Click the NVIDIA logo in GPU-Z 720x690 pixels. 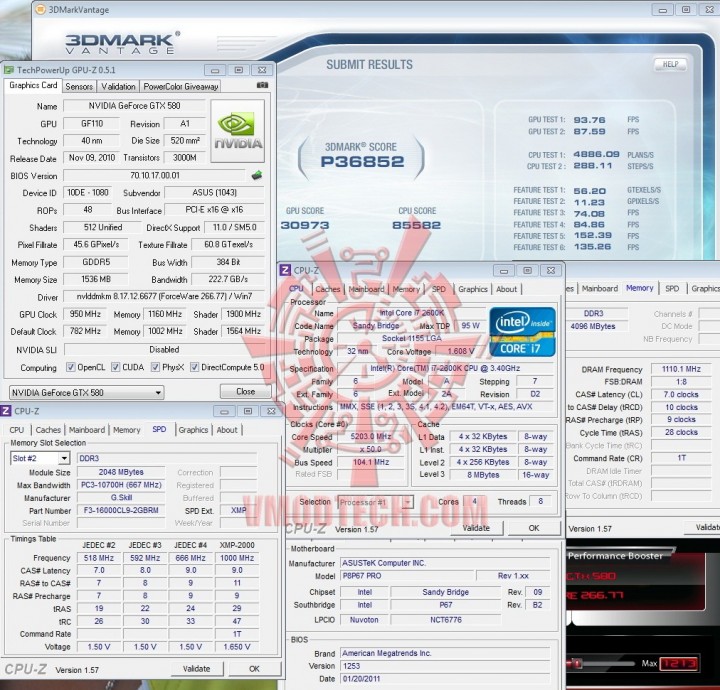tap(237, 131)
